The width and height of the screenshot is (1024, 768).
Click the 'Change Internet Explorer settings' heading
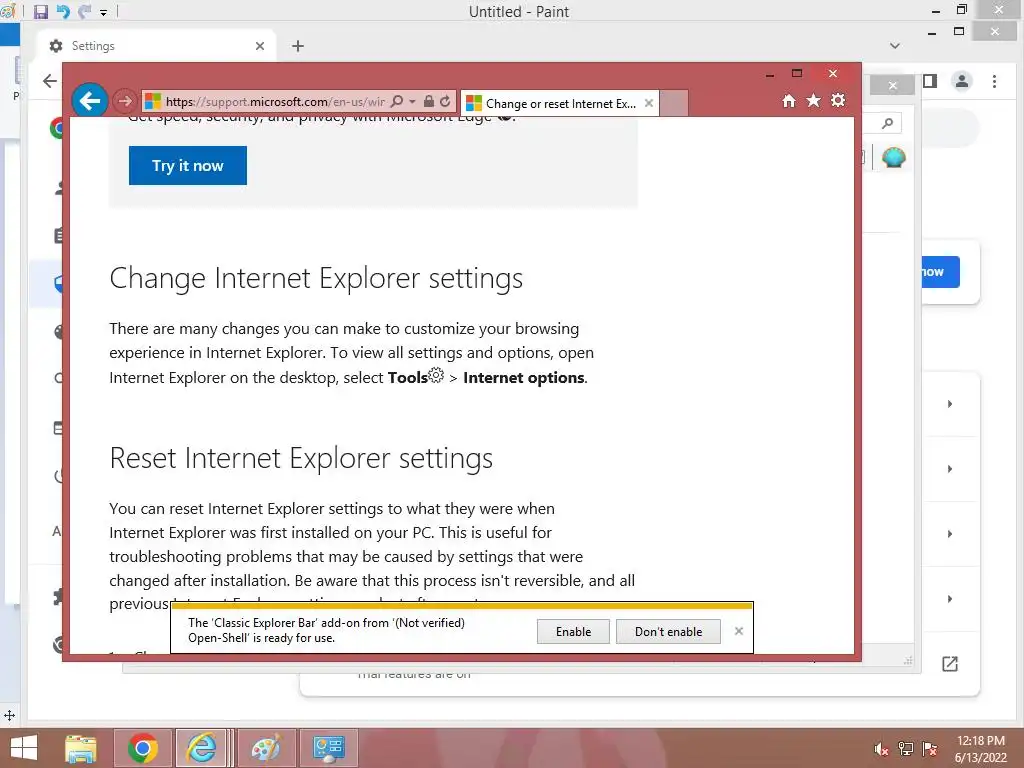coord(316,279)
